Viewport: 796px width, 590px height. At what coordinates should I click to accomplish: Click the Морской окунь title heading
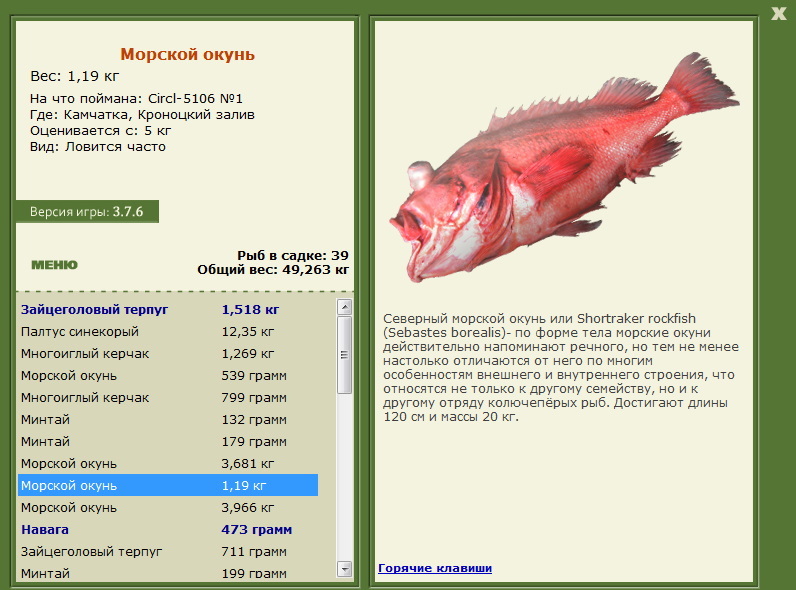(x=187, y=54)
